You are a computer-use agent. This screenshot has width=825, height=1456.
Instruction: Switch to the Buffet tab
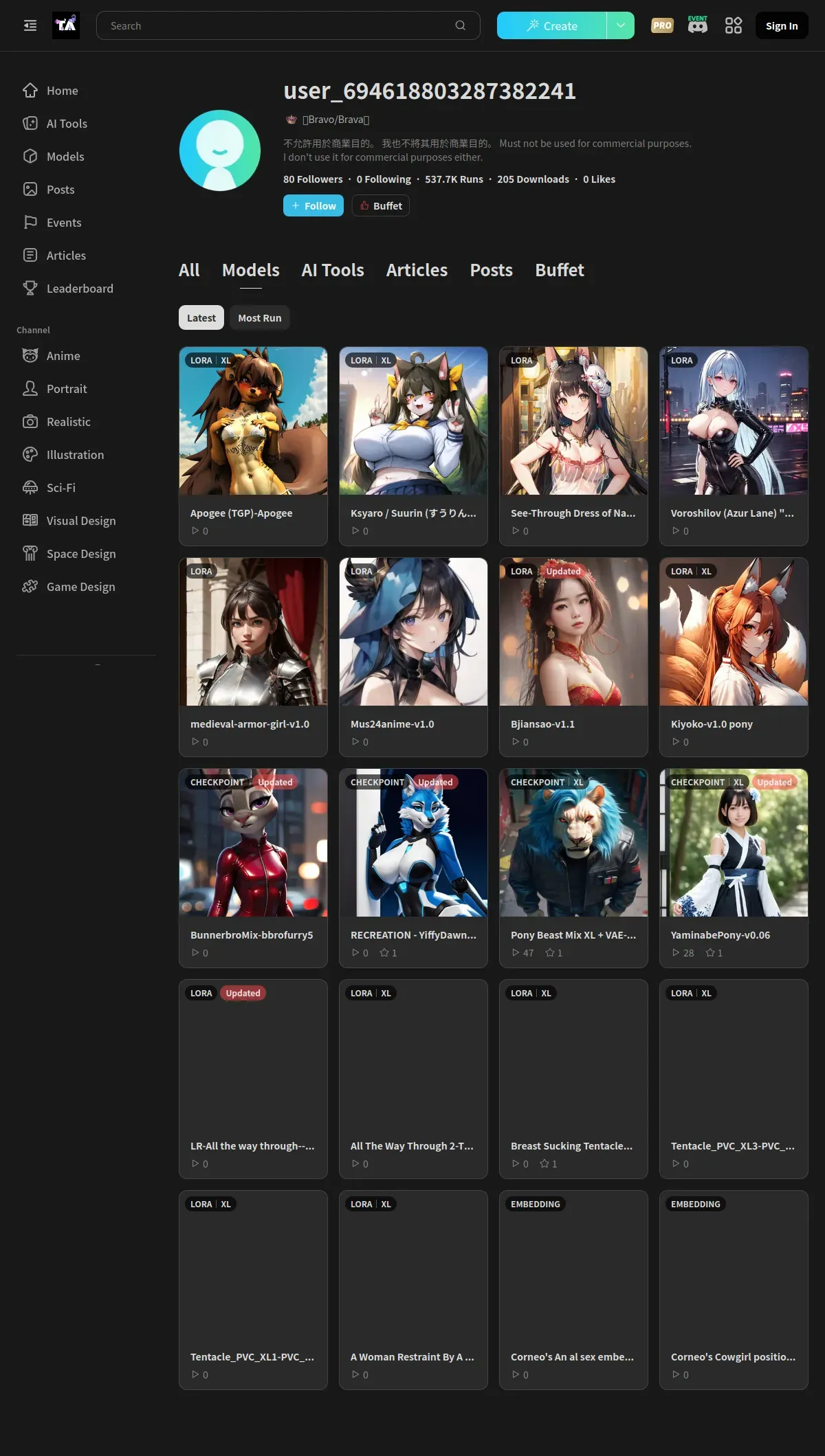point(560,270)
